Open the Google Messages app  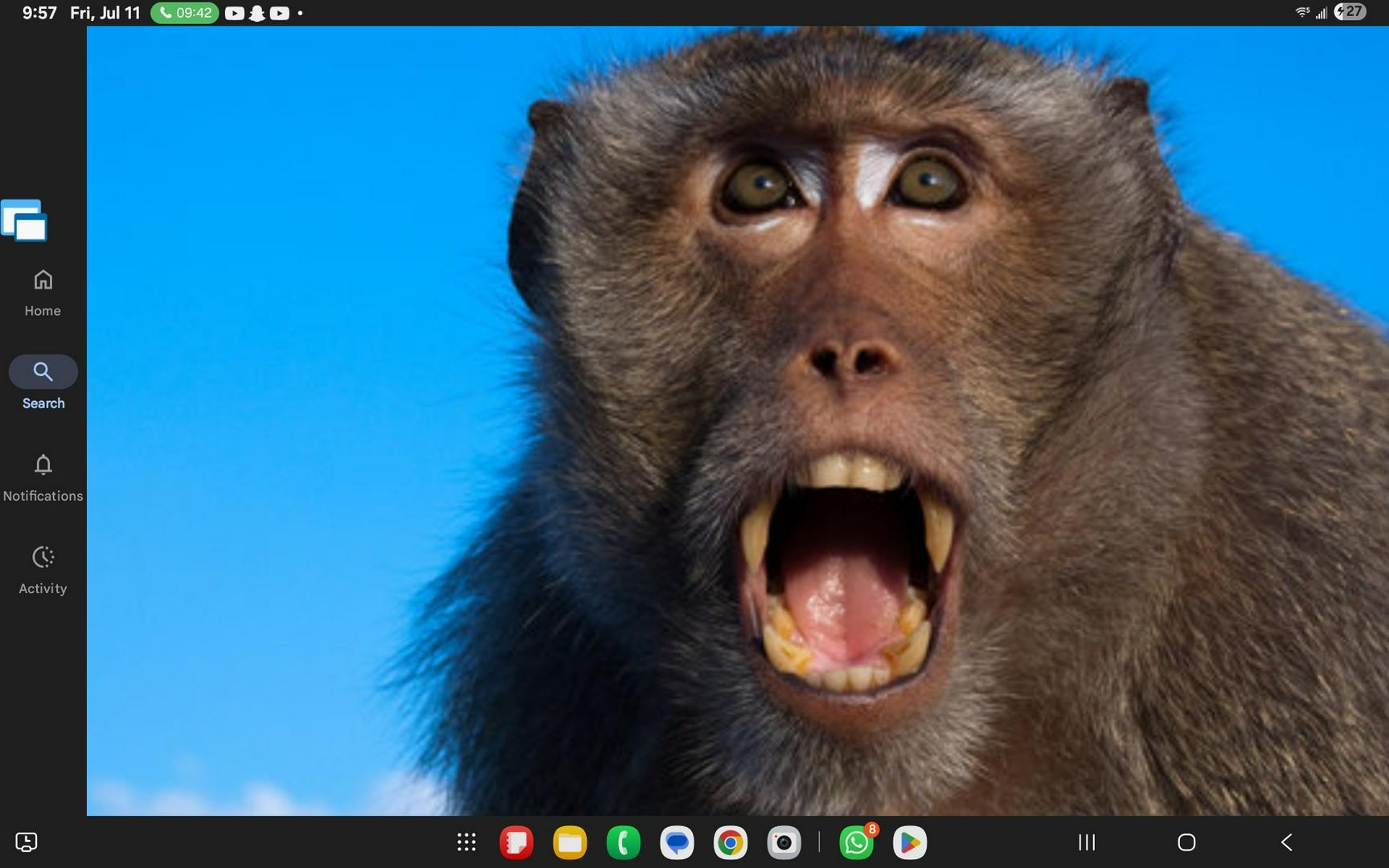tap(677, 842)
